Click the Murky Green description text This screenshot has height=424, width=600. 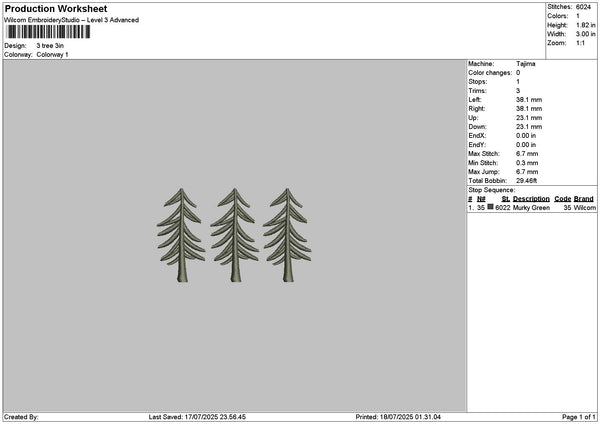click(531, 208)
